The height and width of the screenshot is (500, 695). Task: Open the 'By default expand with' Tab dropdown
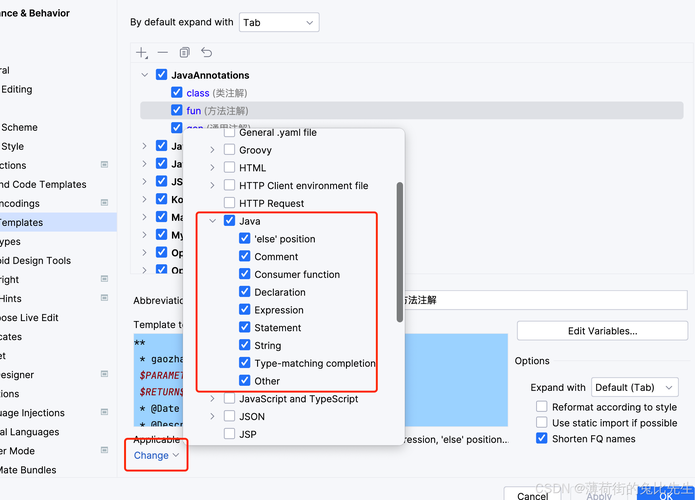[x=279, y=22]
